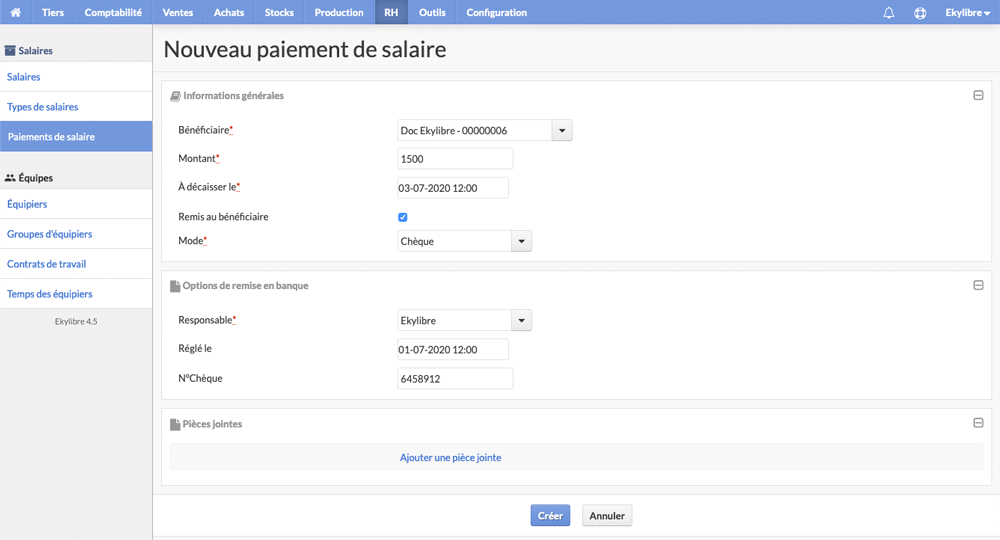Collapse the Informations générales section

(x=978, y=95)
